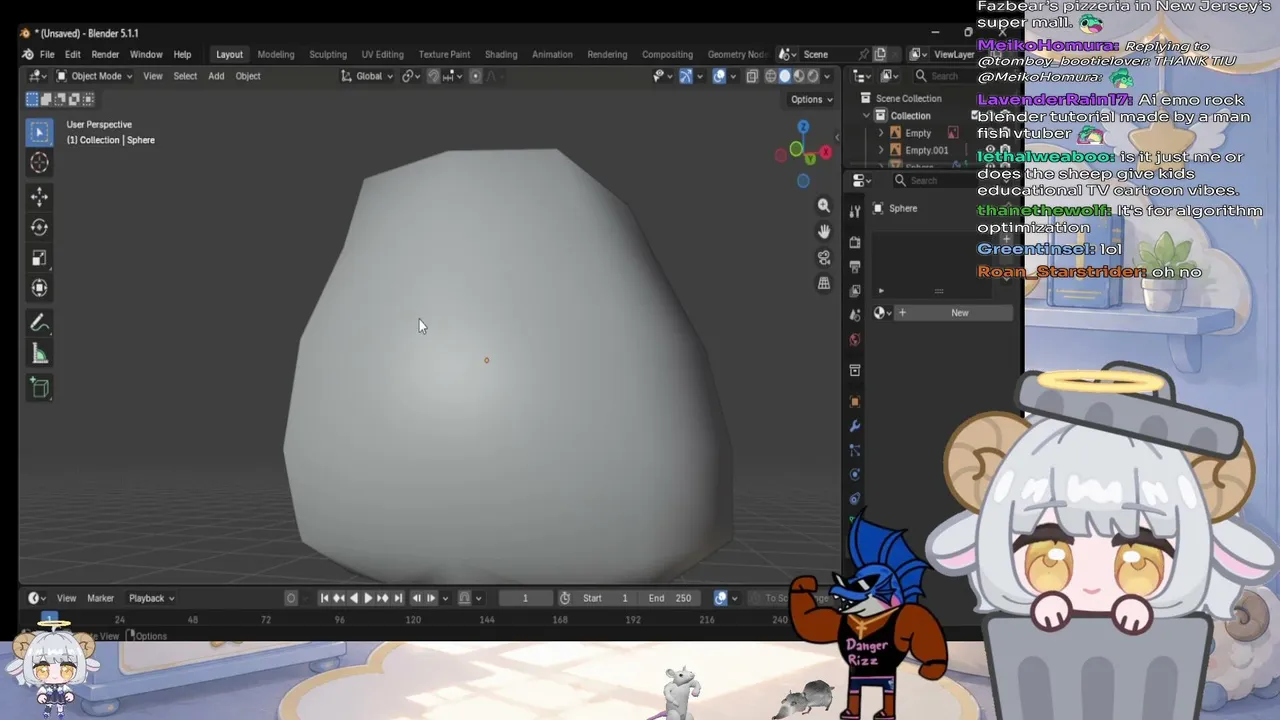Open the viewport Add menu
The image size is (1280, 720).
pos(216,76)
